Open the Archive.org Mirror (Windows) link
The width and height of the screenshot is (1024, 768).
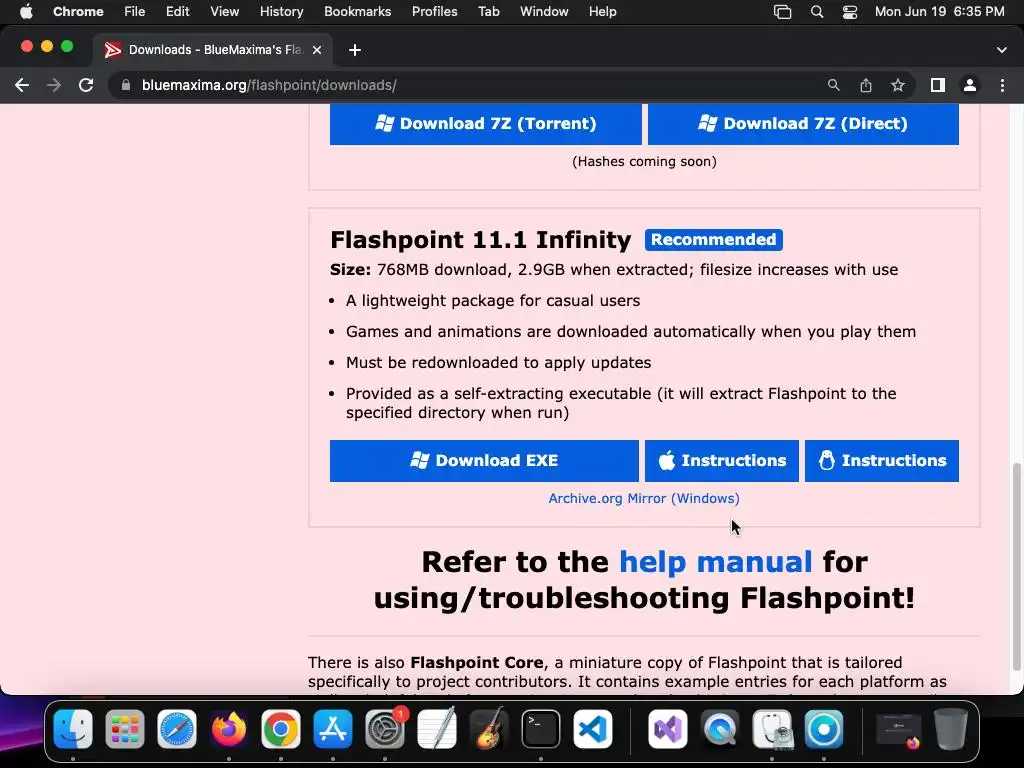pos(644,498)
